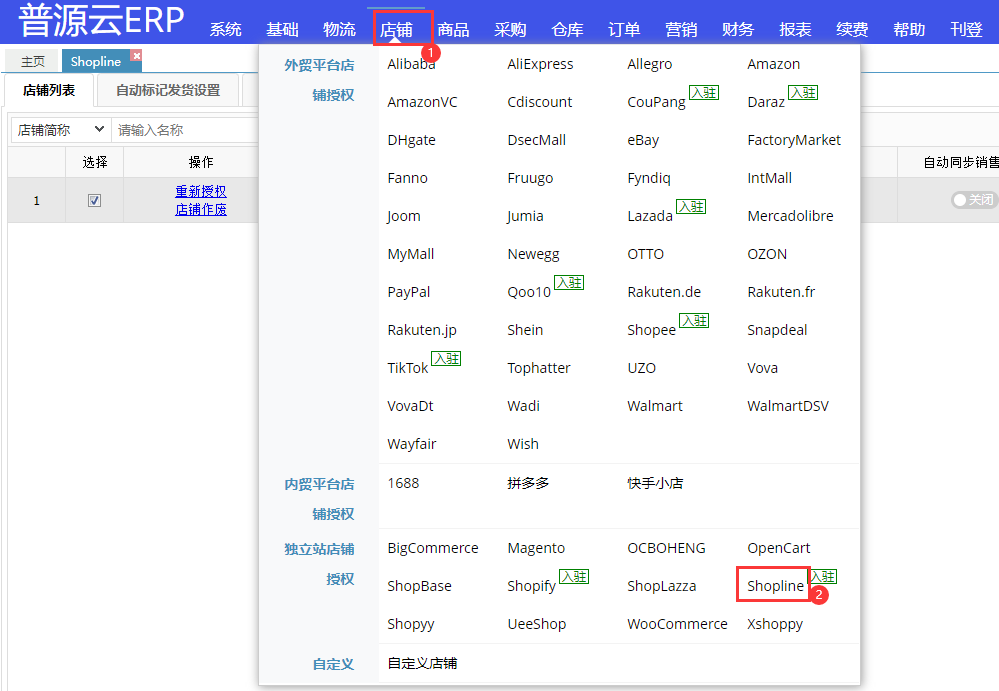Click the 入驻 badge next to Daraz
The image size is (999, 691).
pyautogui.click(x=803, y=93)
